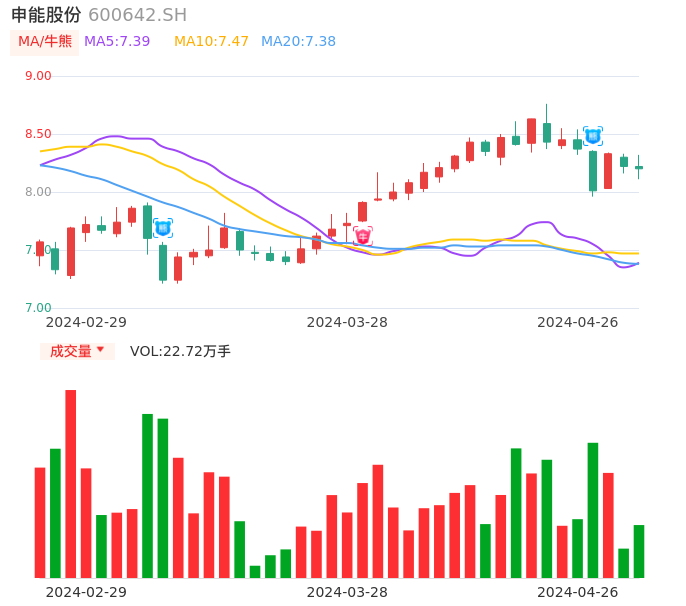Select the 成交量 volume indicator label

coord(70,351)
